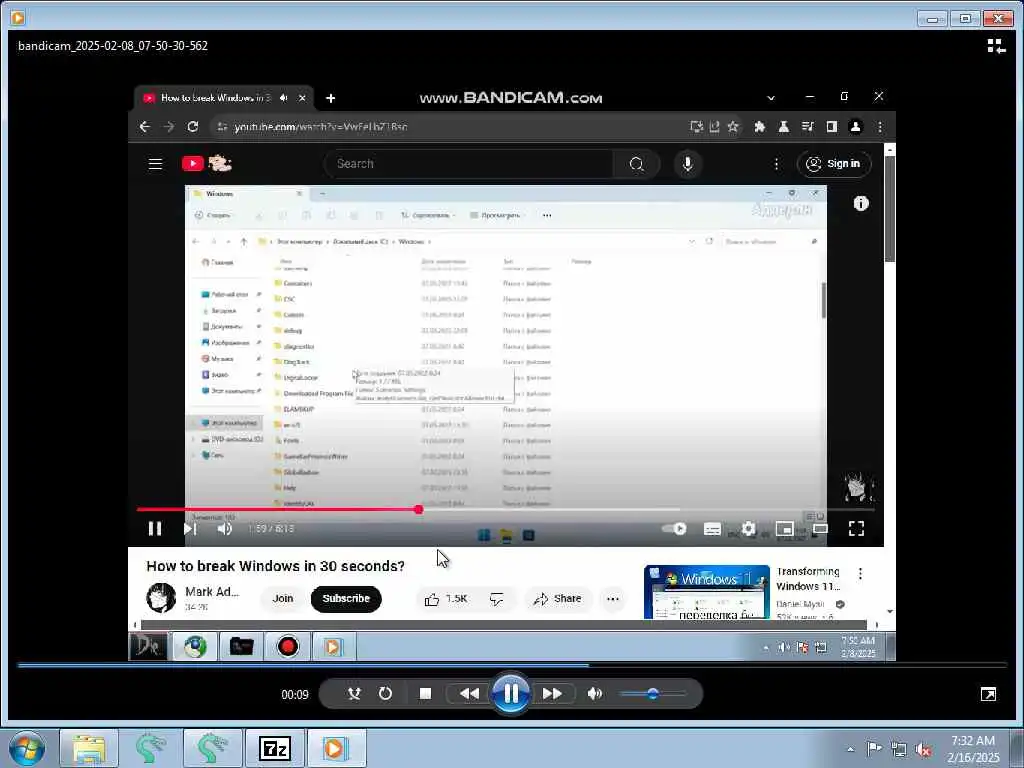Click the YouTube logo in the recording
Viewport: 1024px width, 768px height.
pos(207,163)
